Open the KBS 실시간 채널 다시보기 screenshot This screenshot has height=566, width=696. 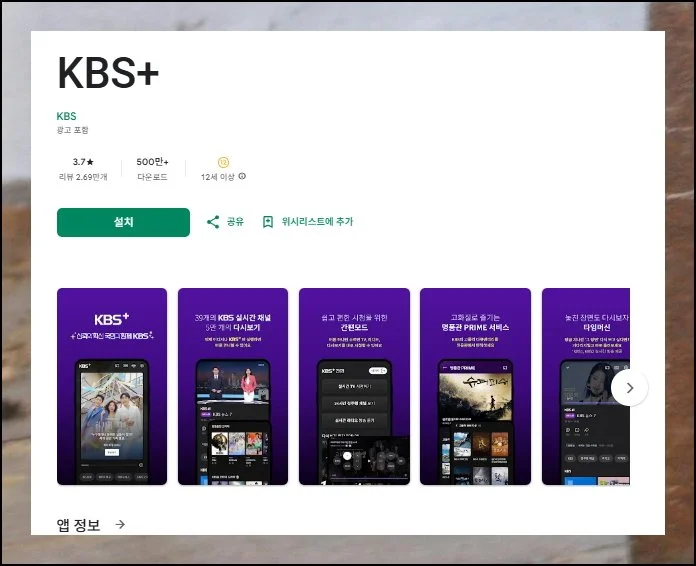point(233,386)
